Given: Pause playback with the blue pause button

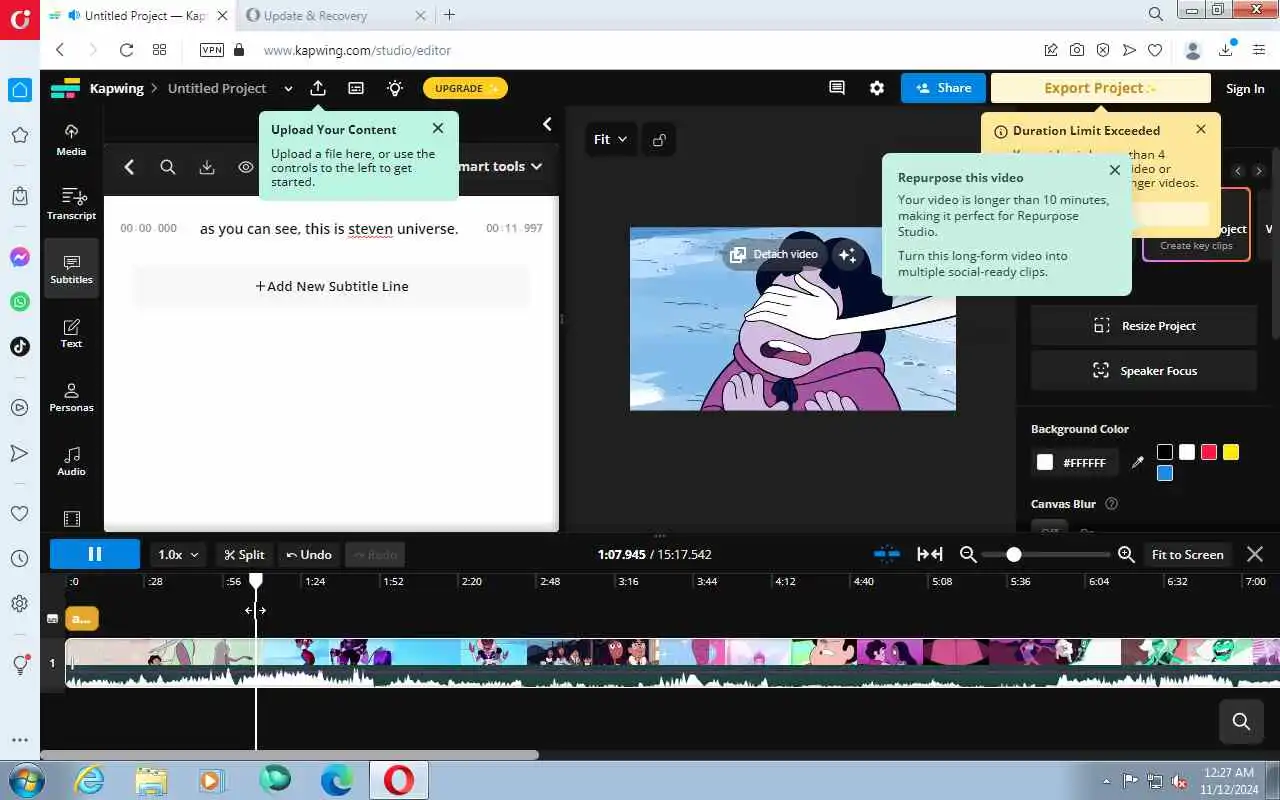Looking at the screenshot, I should pos(95,554).
